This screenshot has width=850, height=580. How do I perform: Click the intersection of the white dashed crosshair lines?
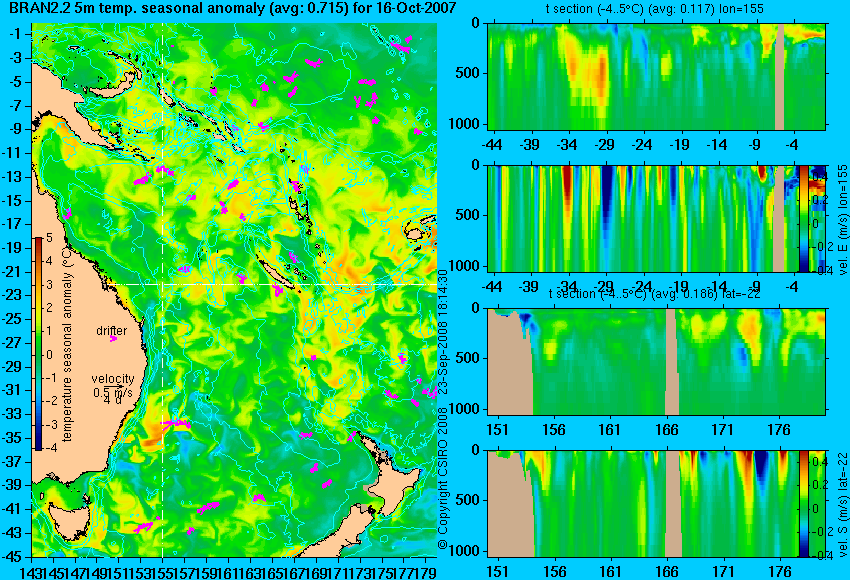(x=163, y=285)
